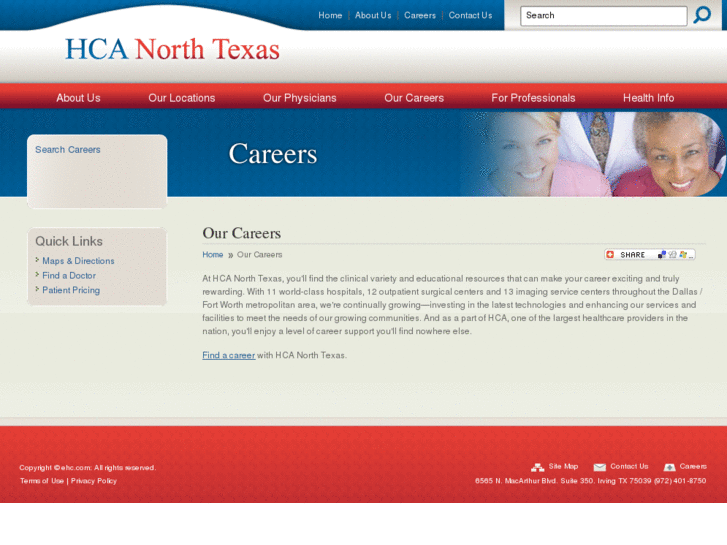
Task: Click the Our Careers breadcrumb text
Action: pyautogui.click(x=260, y=255)
